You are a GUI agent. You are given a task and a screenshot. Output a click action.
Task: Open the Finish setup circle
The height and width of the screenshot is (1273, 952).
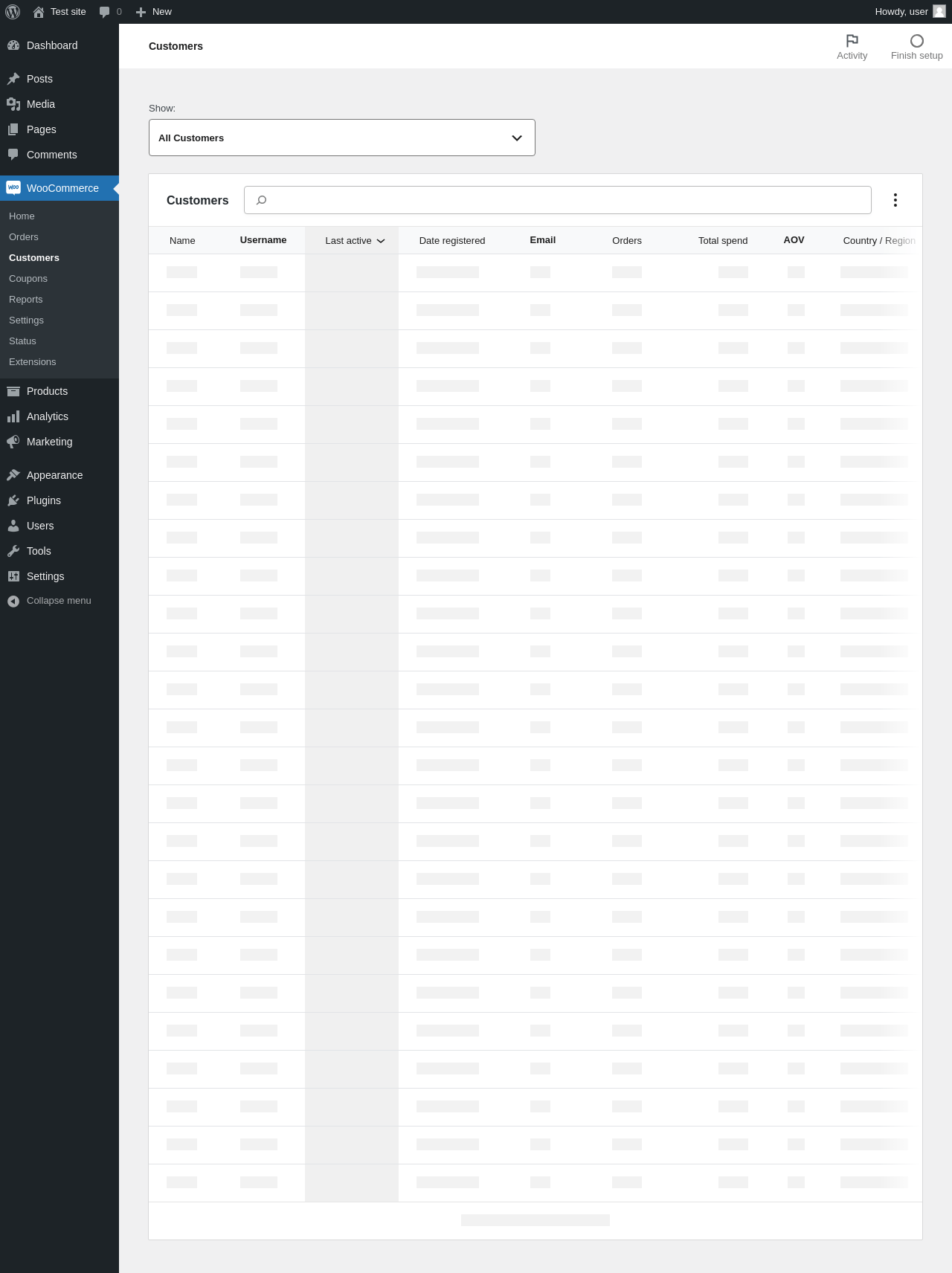[916, 47]
